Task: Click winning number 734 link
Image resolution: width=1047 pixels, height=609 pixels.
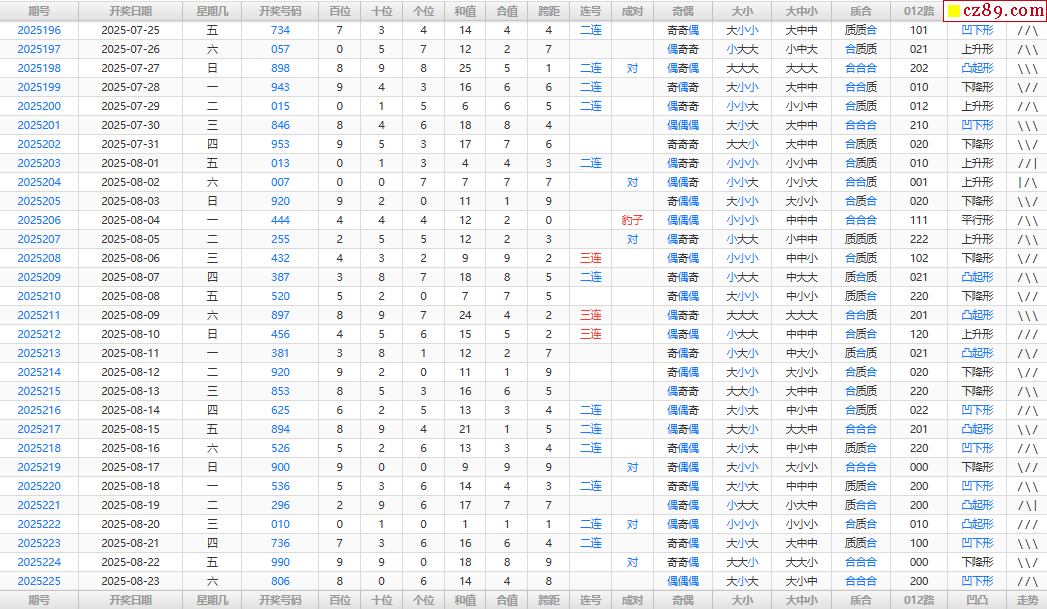Action: [x=280, y=30]
